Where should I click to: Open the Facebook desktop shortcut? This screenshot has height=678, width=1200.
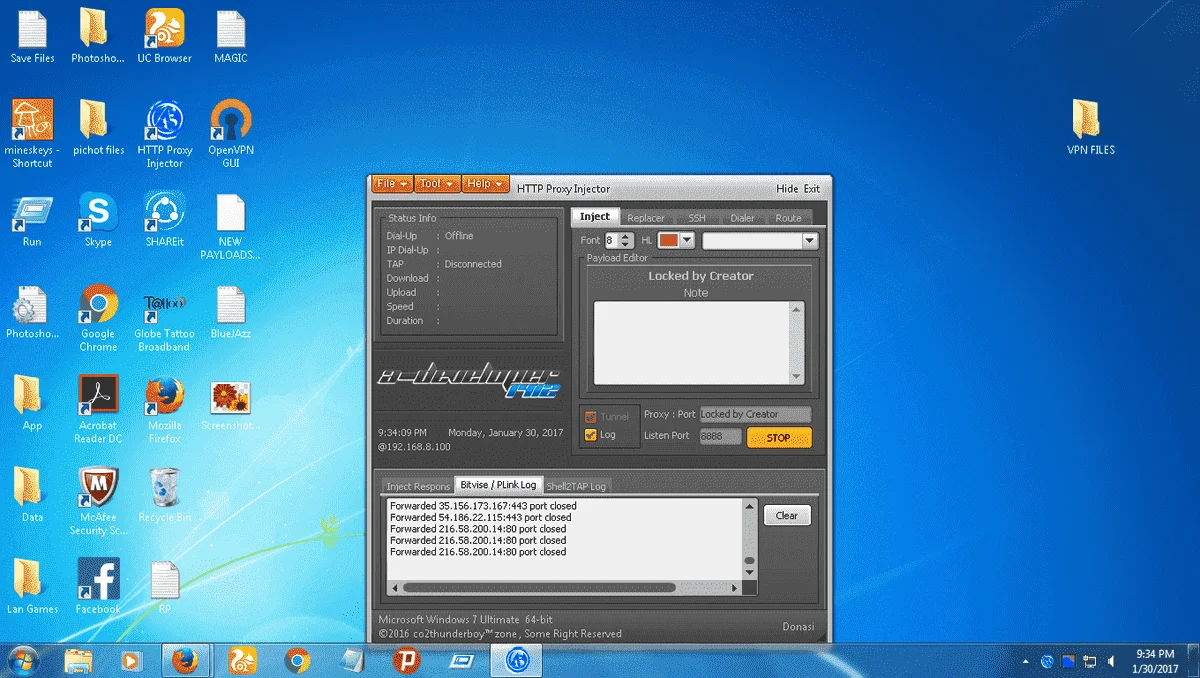[98, 585]
